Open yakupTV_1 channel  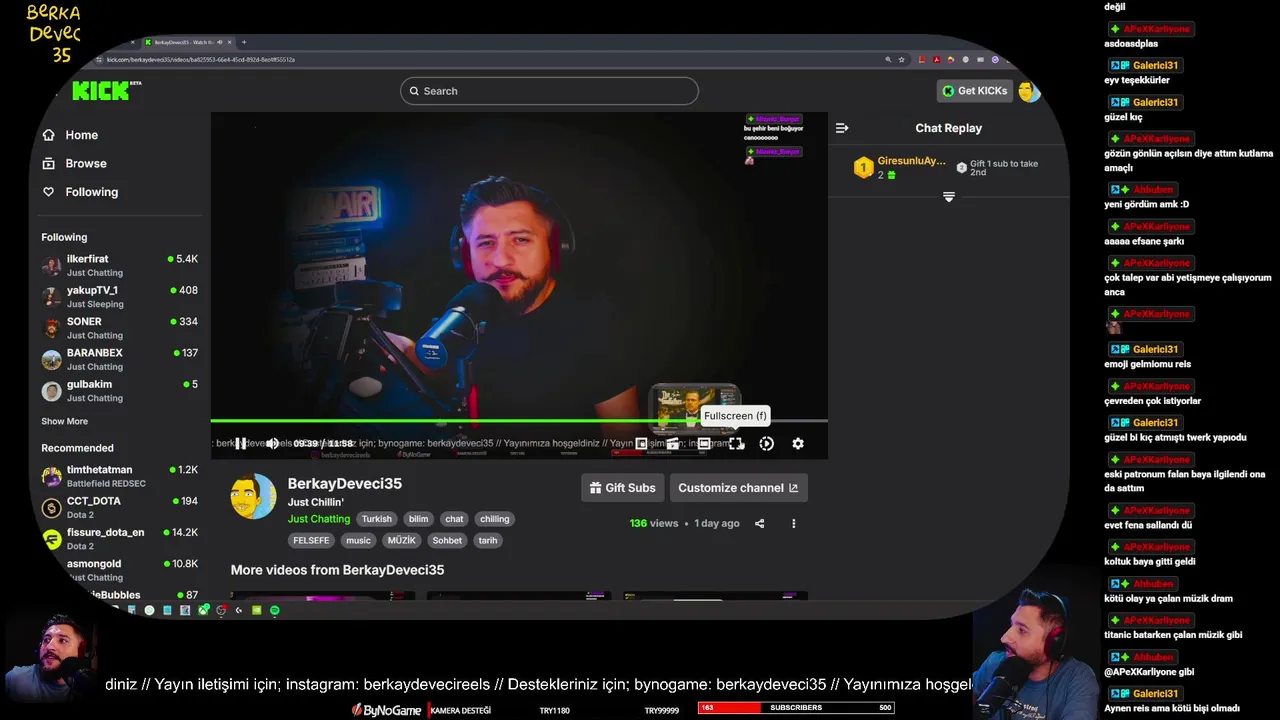[120, 296]
